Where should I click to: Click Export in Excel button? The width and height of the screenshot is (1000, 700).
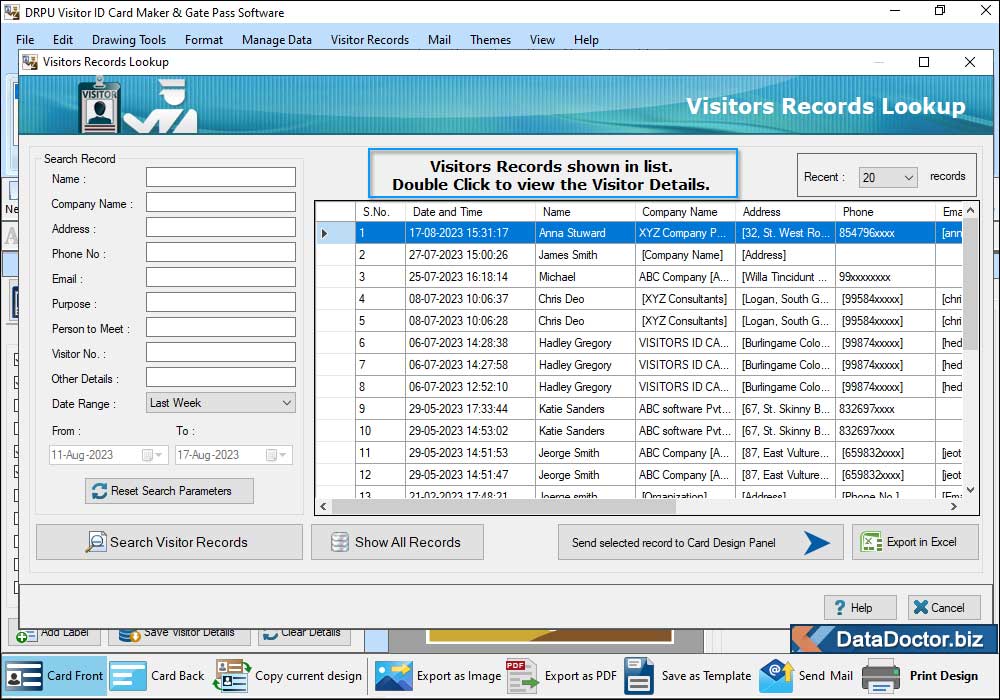tap(915, 543)
